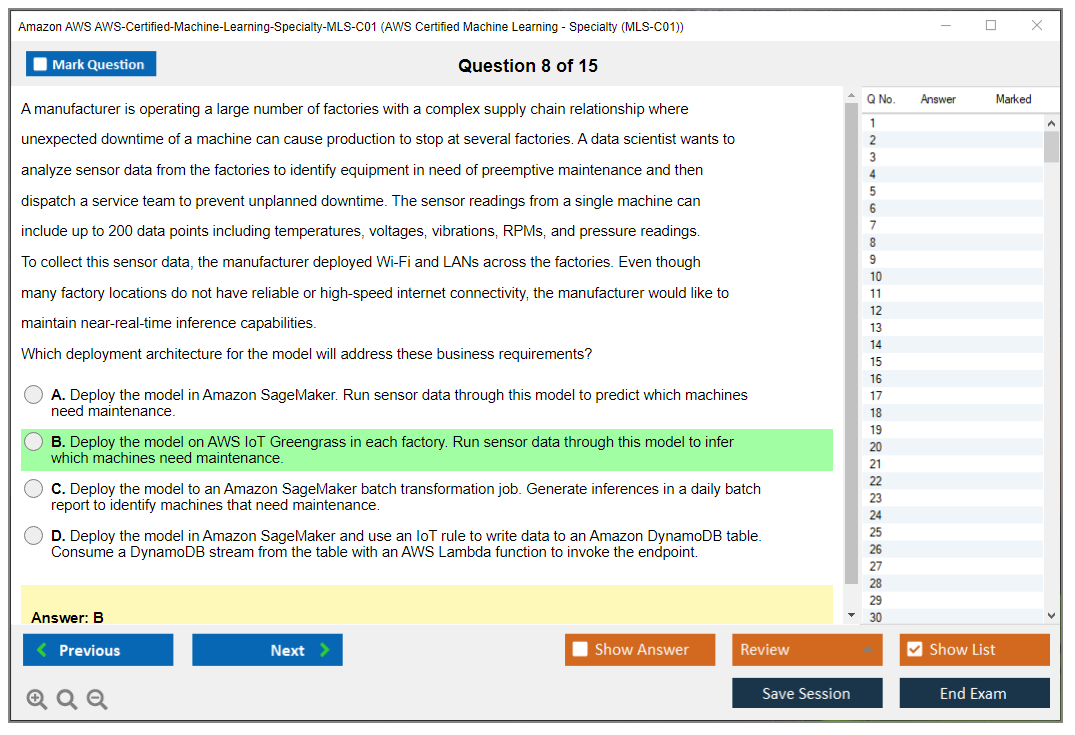This screenshot has height=735, width=1075.
Task: Select answer option A radio button
Action: click(34, 395)
